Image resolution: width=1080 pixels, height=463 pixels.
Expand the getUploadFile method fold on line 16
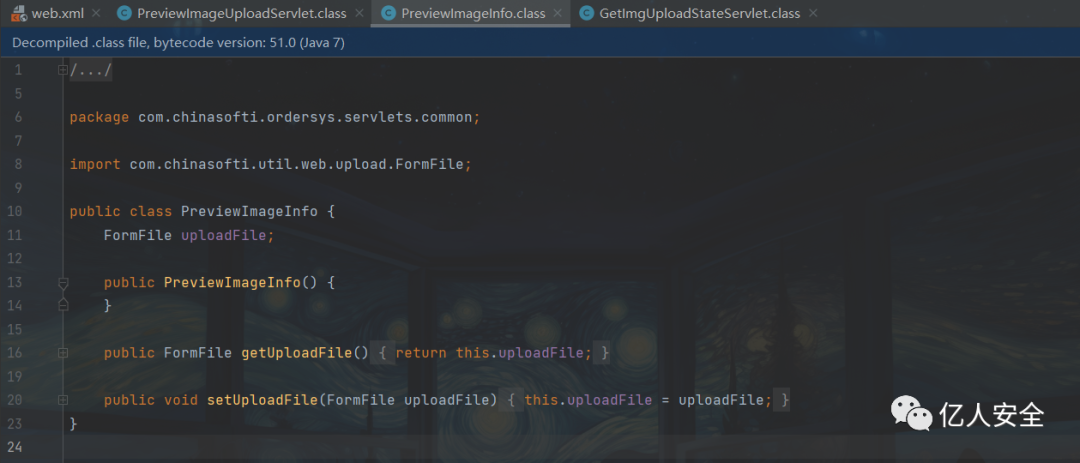click(63, 353)
